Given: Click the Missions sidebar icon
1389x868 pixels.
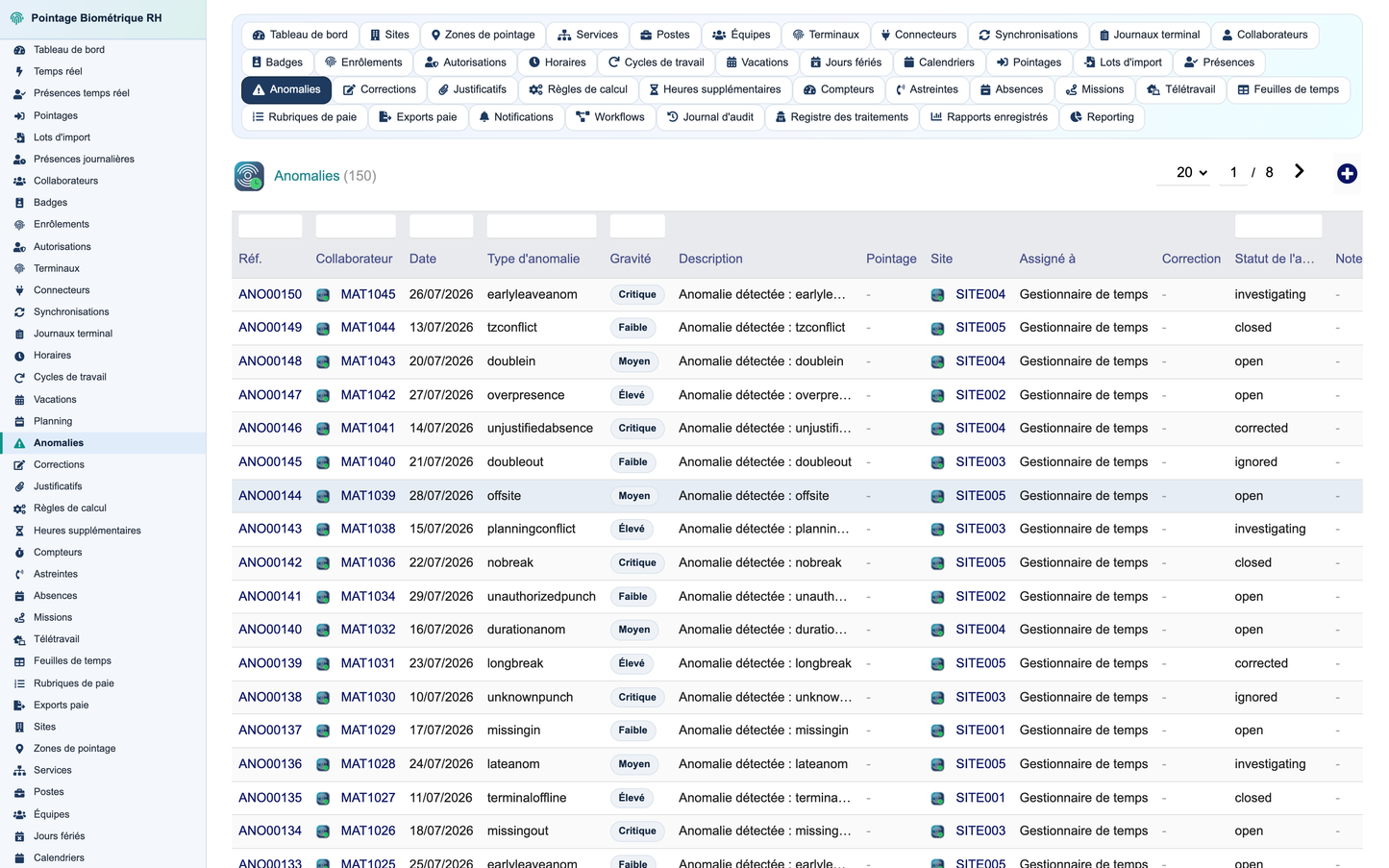Looking at the screenshot, I should click(x=19, y=618).
